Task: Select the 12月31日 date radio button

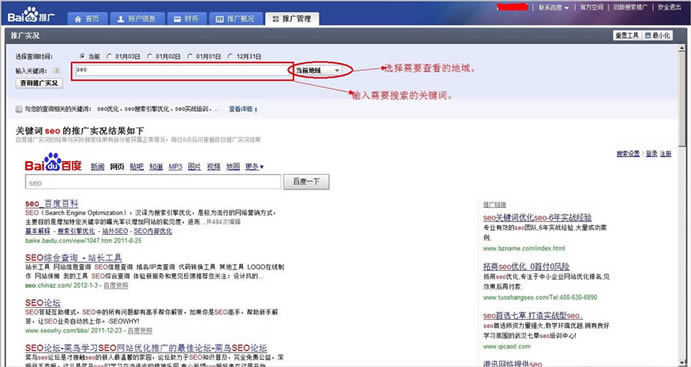Action: [230, 56]
